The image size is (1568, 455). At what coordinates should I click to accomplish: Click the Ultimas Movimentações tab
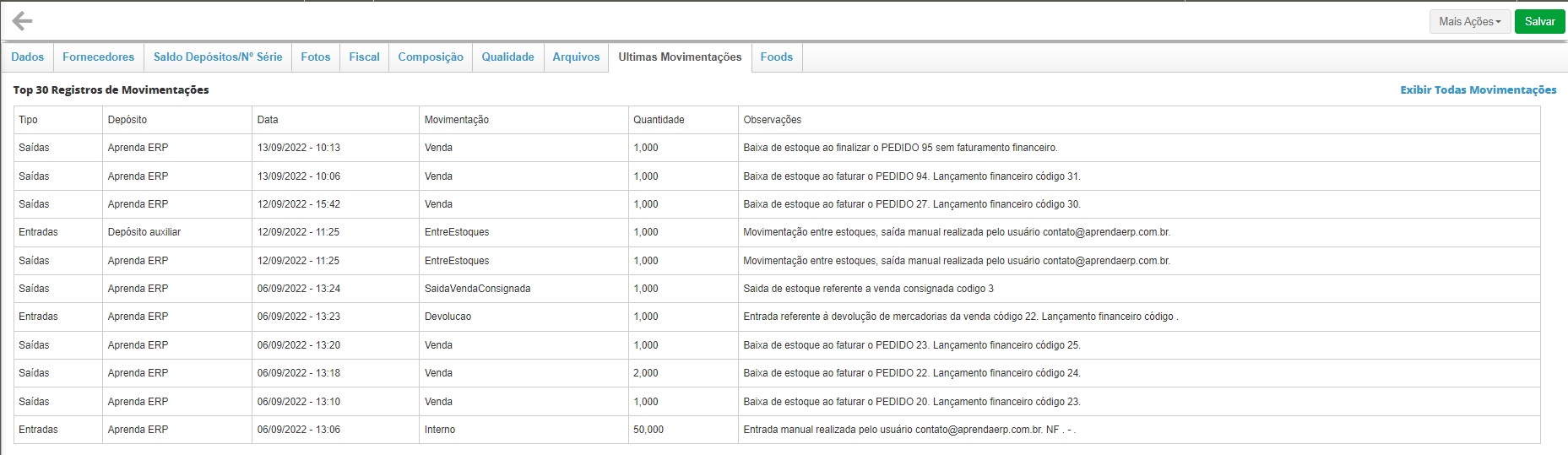[680, 57]
